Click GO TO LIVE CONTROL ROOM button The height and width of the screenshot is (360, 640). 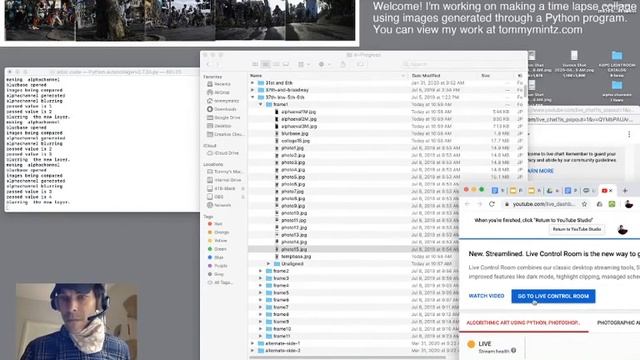[553, 296]
